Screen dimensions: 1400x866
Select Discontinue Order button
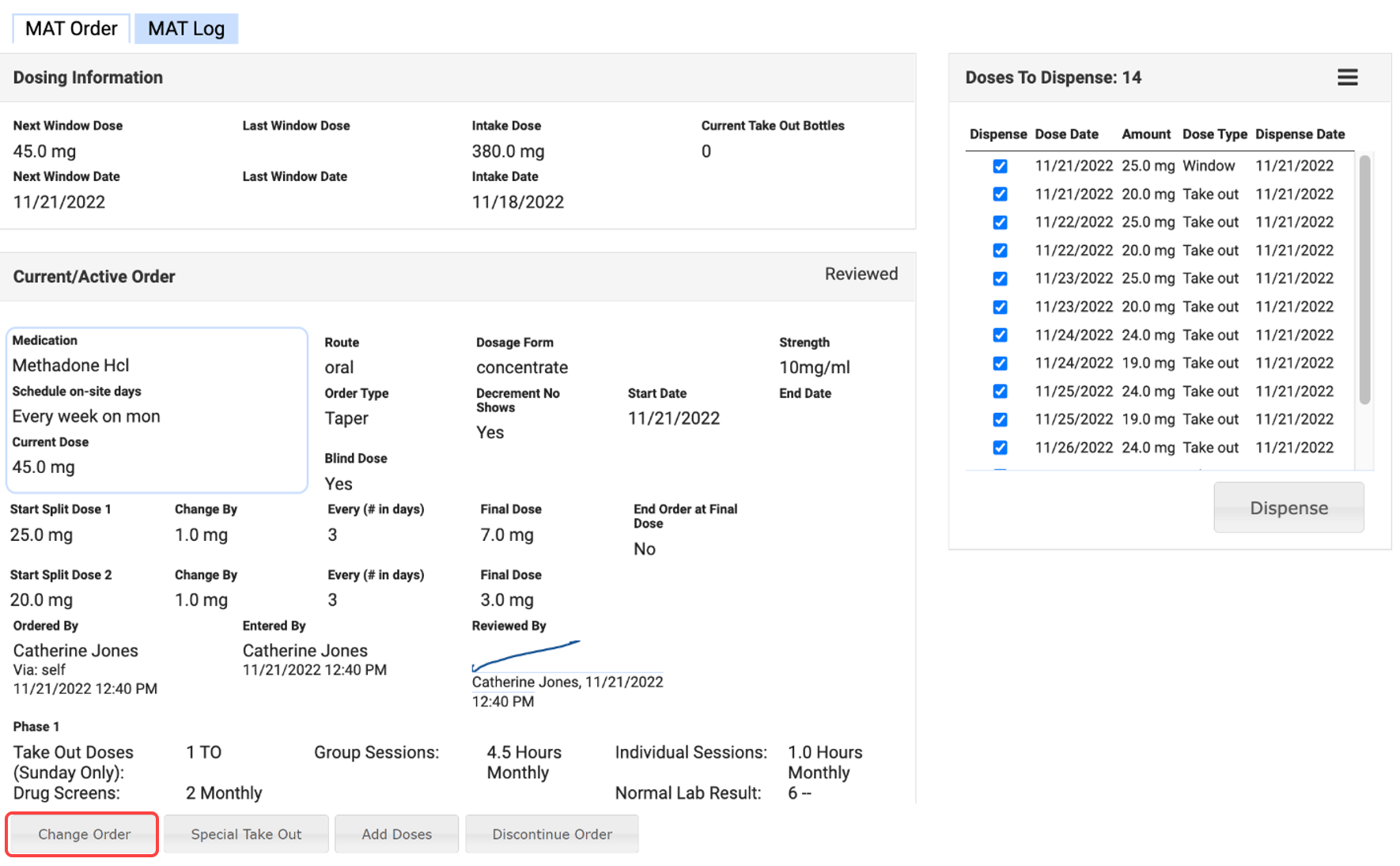click(551, 834)
